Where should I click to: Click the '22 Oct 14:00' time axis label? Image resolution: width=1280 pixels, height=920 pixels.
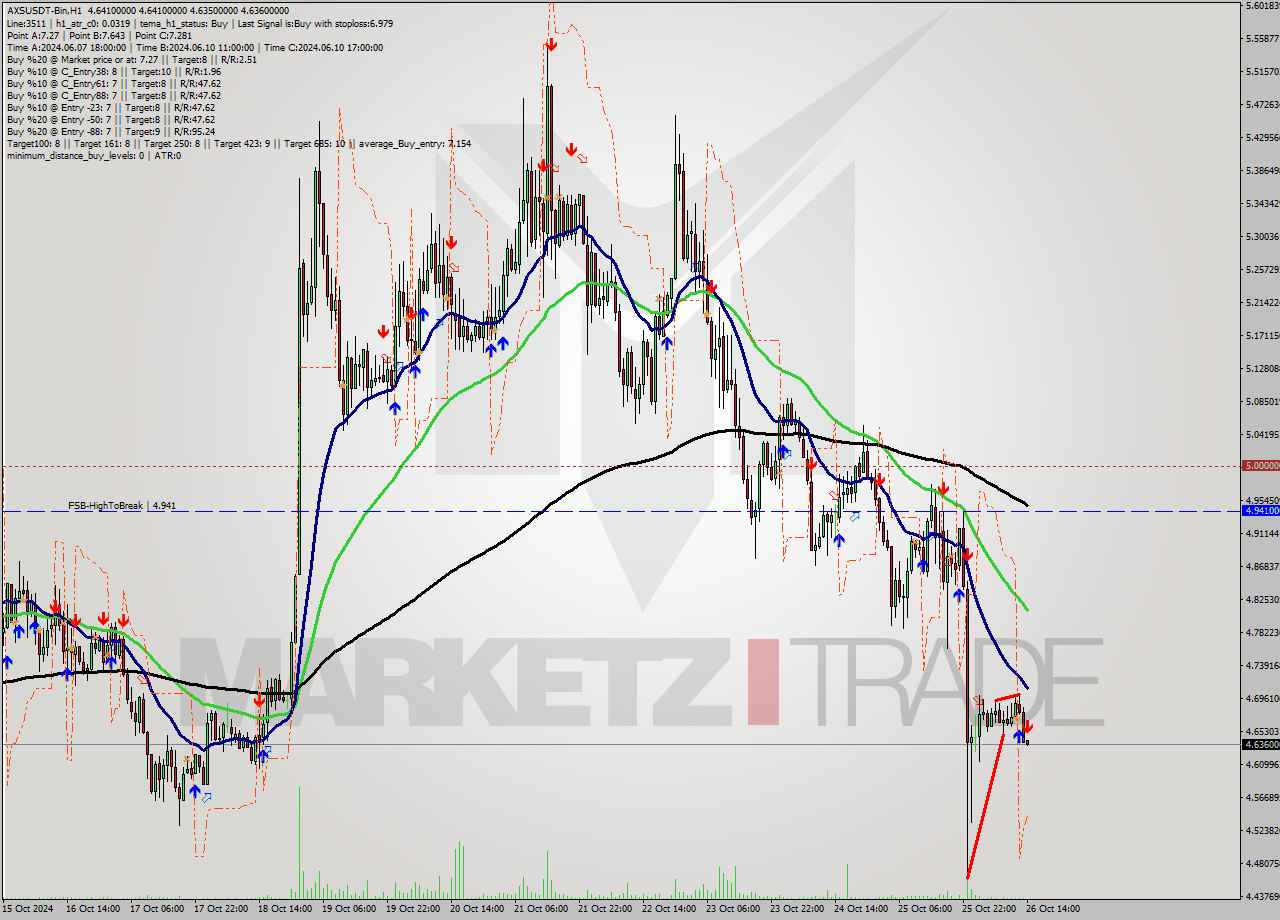[668, 909]
